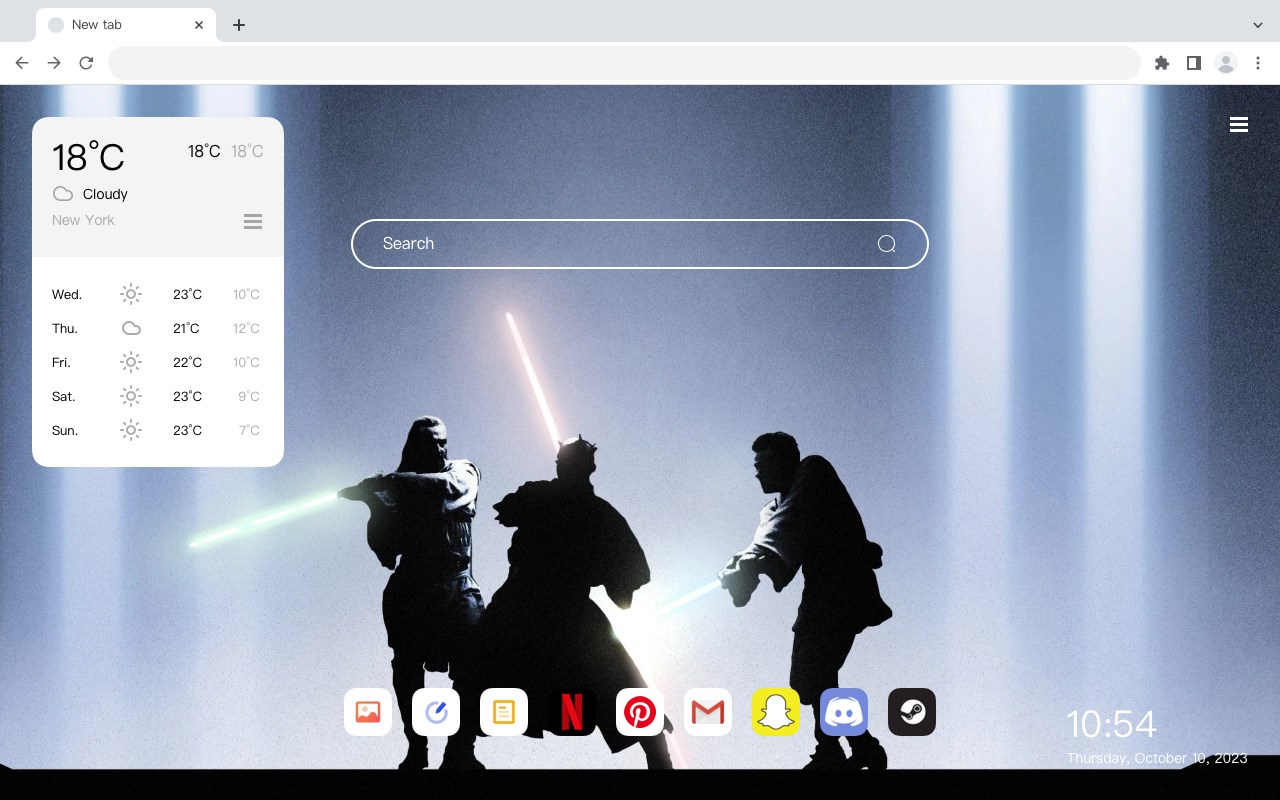This screenshot has height=800, width=1280.
Task: Open the browser profile avatar
Action: click(x=1226, y=63)
